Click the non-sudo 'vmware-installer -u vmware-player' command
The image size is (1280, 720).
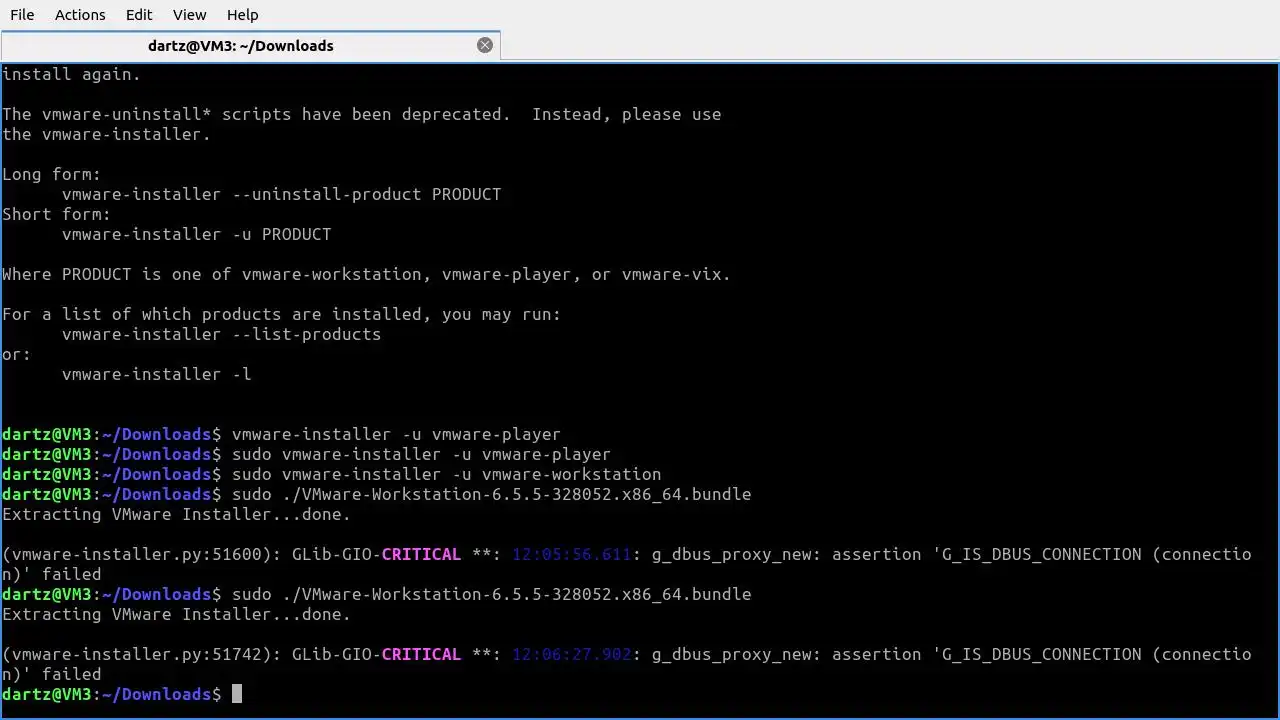click(396, 434)
